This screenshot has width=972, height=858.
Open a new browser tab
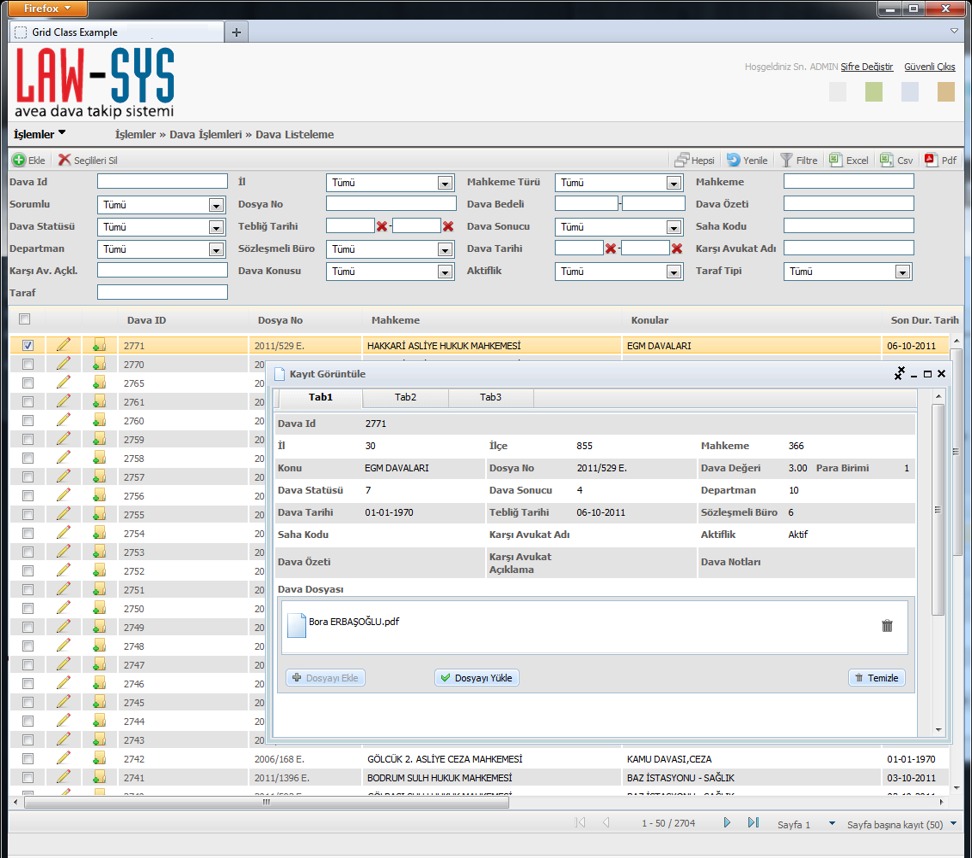coord(236,32)
